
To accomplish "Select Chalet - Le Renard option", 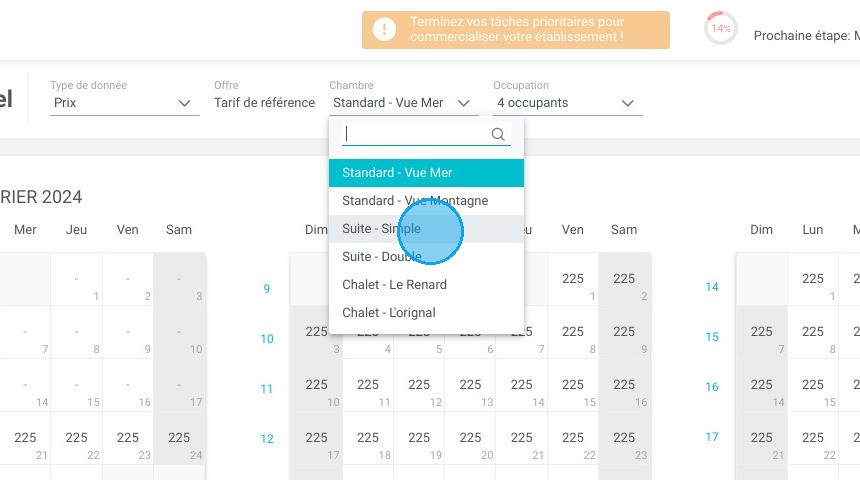I will [x=426, y=285].
